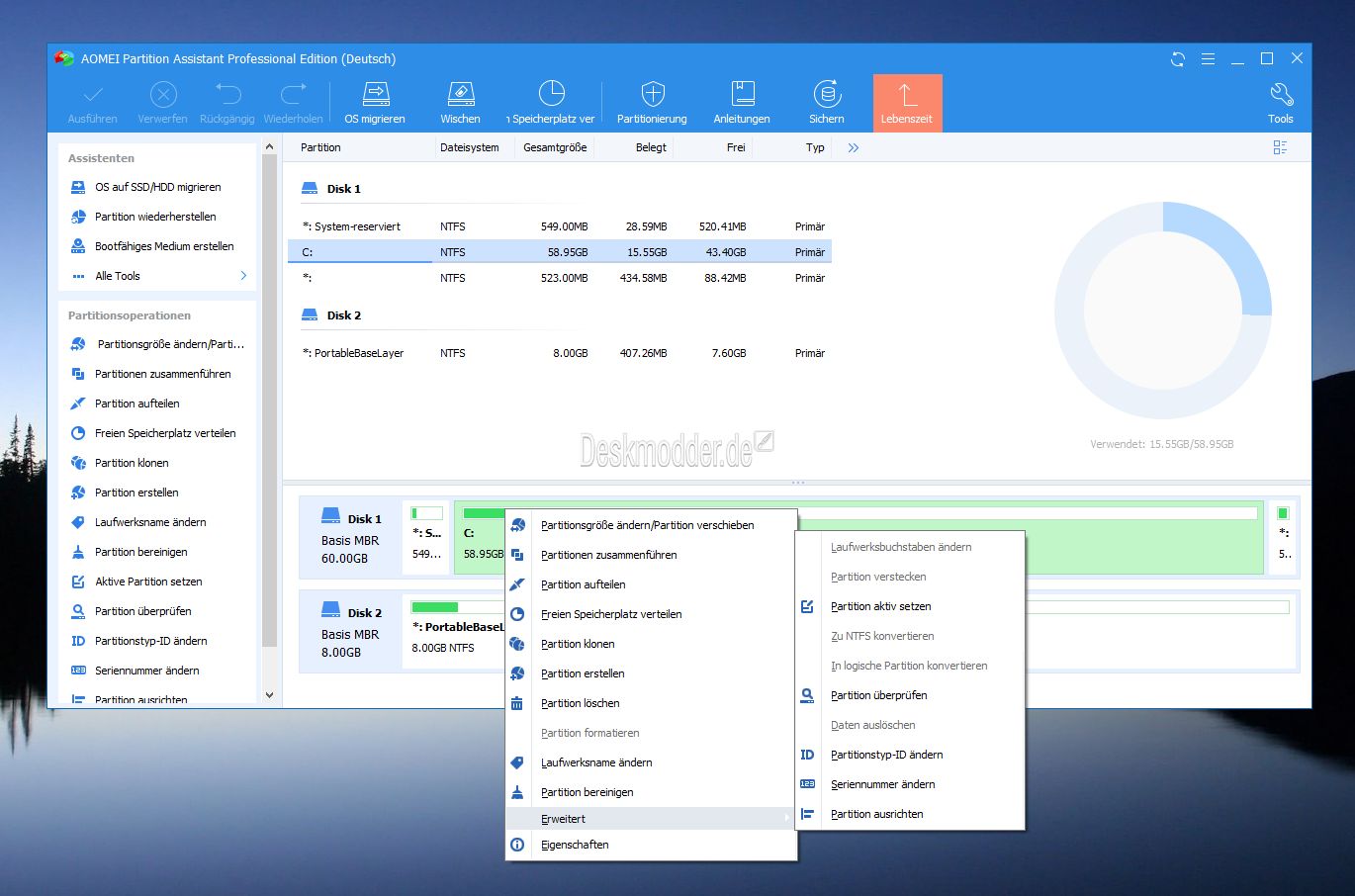Click the orange Lebenszeit button
1355x896 pixels.
907,103
